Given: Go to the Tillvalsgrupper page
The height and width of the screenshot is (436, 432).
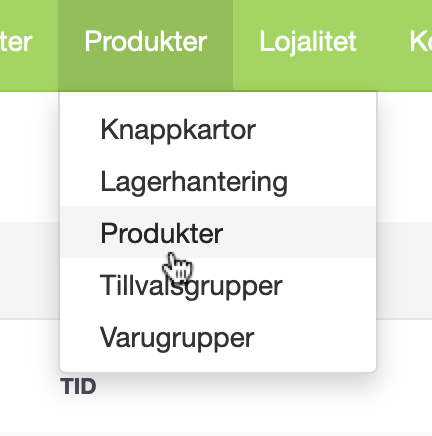Looking at the screenshot, I should [218, 284].
